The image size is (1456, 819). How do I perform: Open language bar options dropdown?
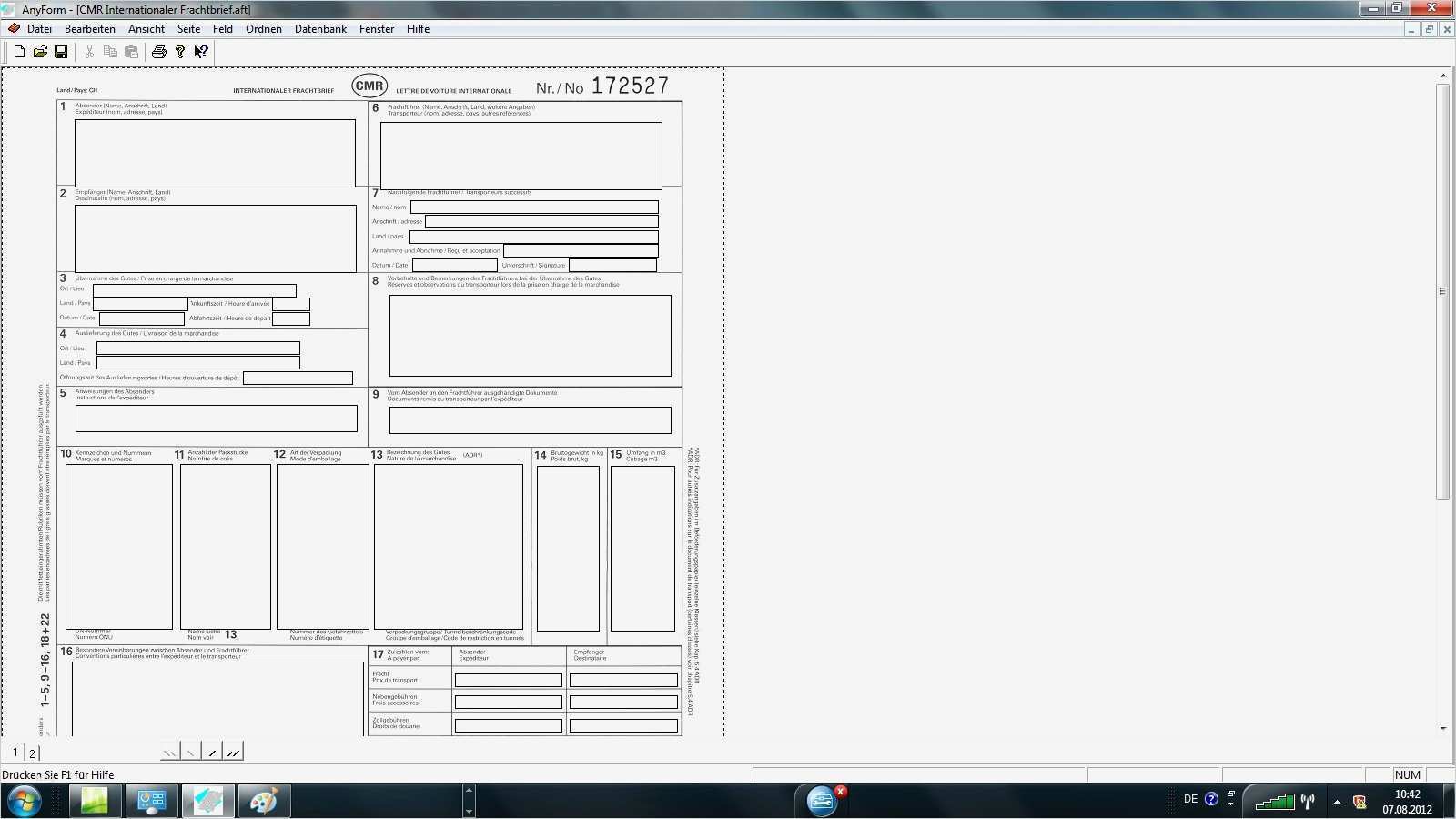1231,804
